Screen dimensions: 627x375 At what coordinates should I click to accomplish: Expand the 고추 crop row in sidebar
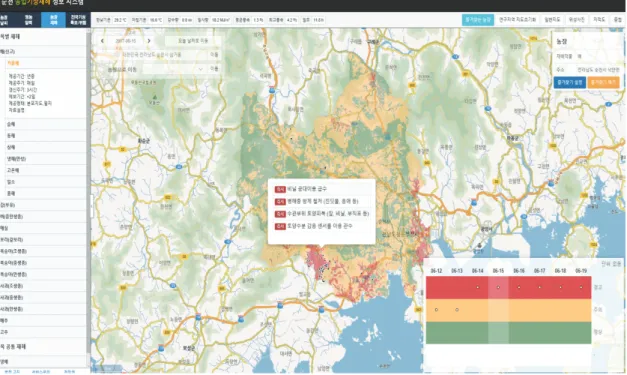[43, 332]
